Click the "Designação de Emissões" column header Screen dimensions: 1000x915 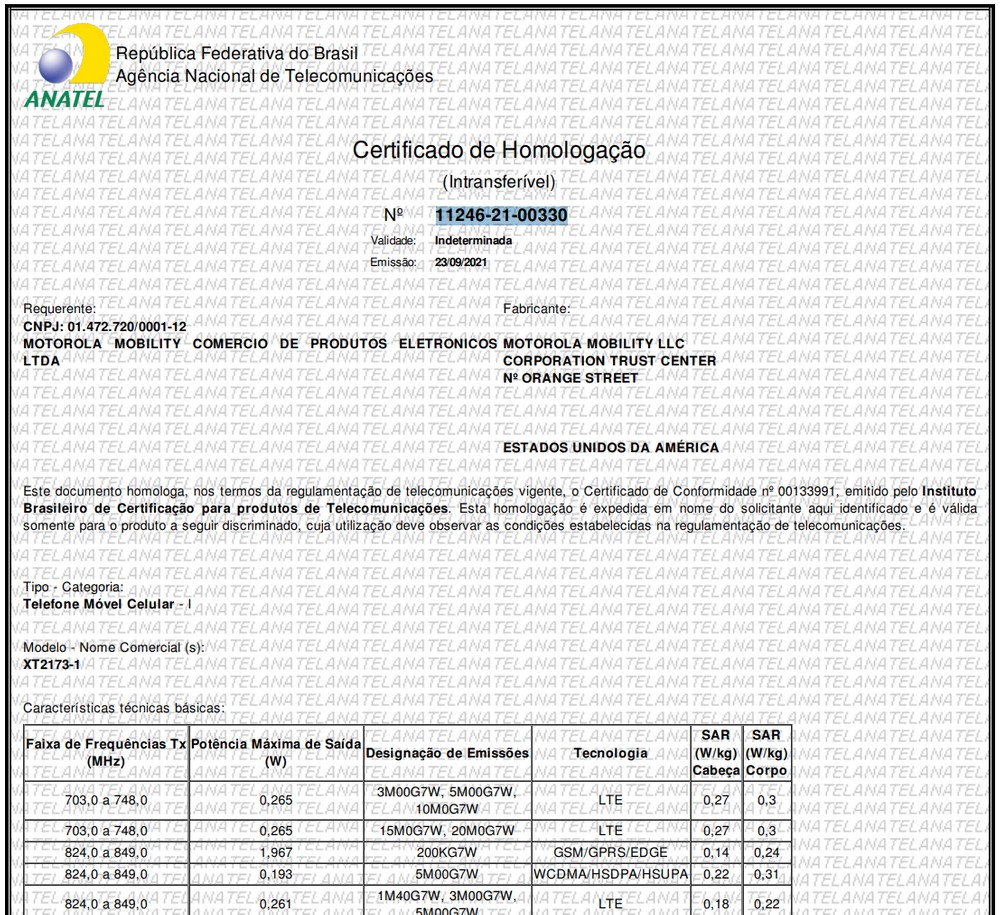pos(447,753)
